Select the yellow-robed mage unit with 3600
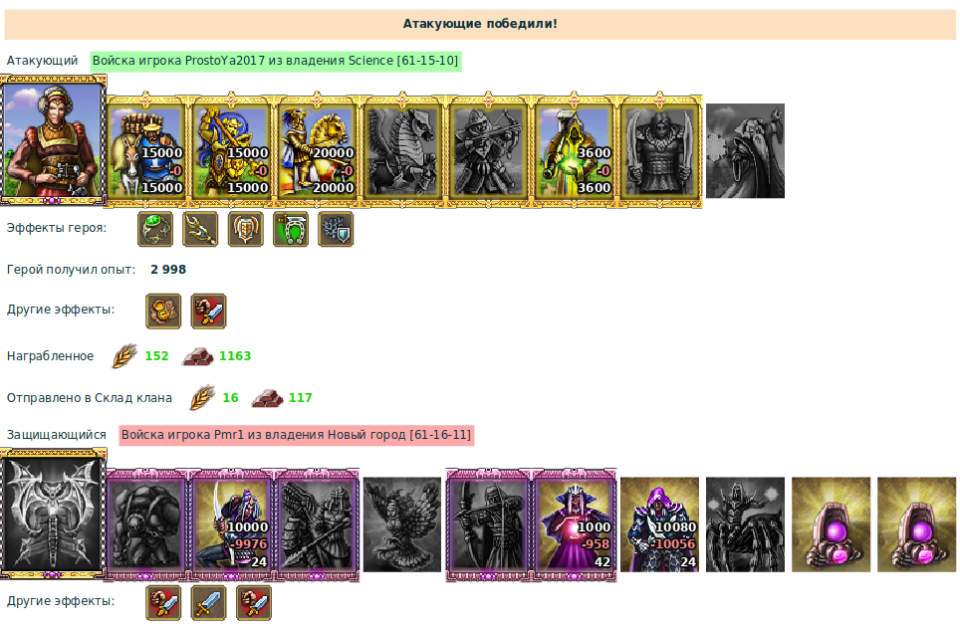This screenshot has height=627, width=960. pyautogui.click(x=574, y=151)
